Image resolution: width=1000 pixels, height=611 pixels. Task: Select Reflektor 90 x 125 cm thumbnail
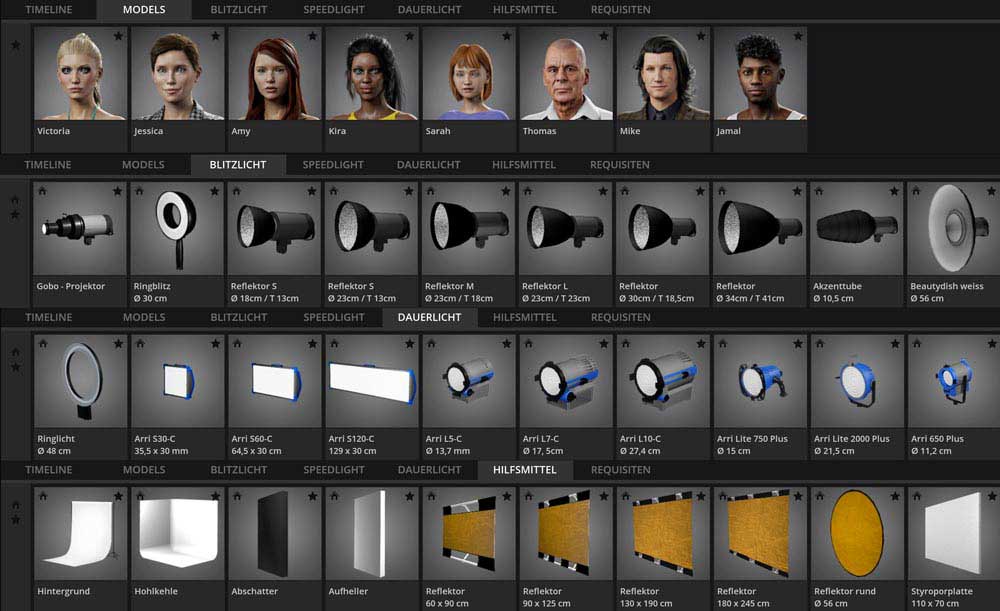(566, 533)
